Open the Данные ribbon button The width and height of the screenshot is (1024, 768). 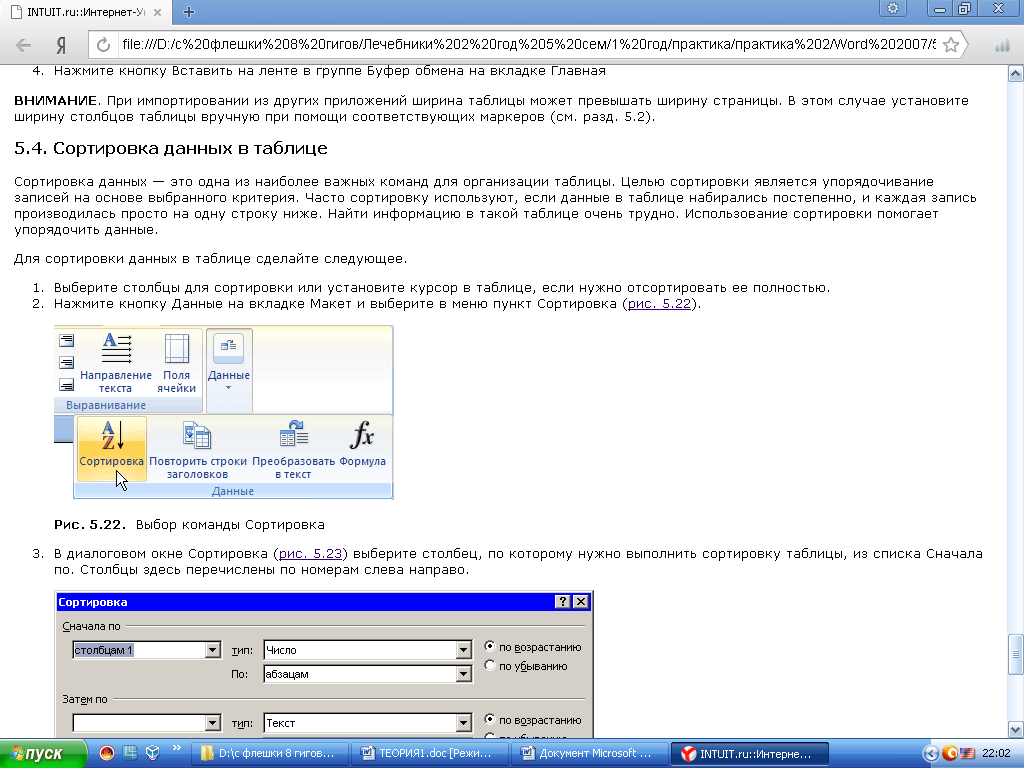[x=229, y=370]
